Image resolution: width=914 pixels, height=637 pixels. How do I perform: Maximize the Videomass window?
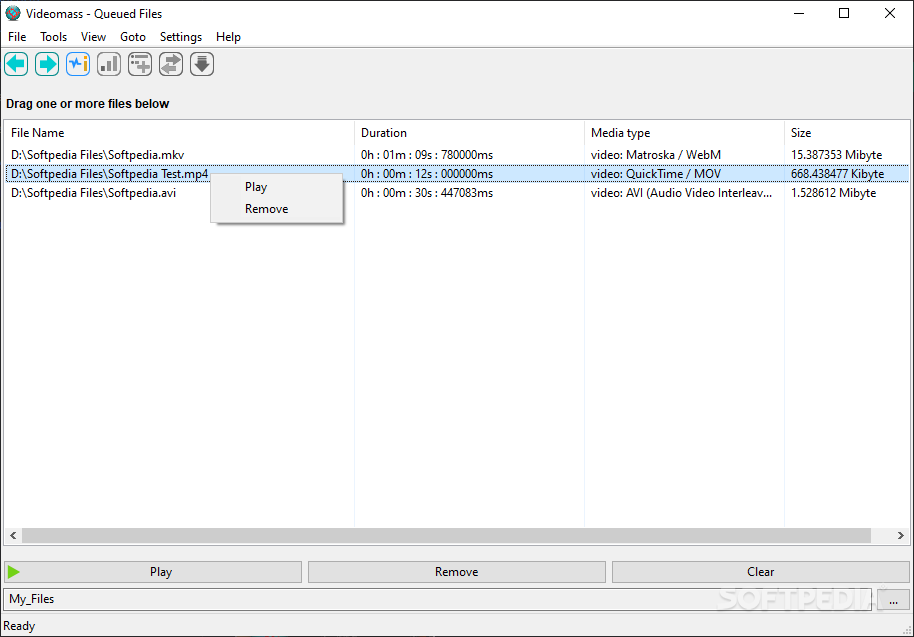coord(844,13)
